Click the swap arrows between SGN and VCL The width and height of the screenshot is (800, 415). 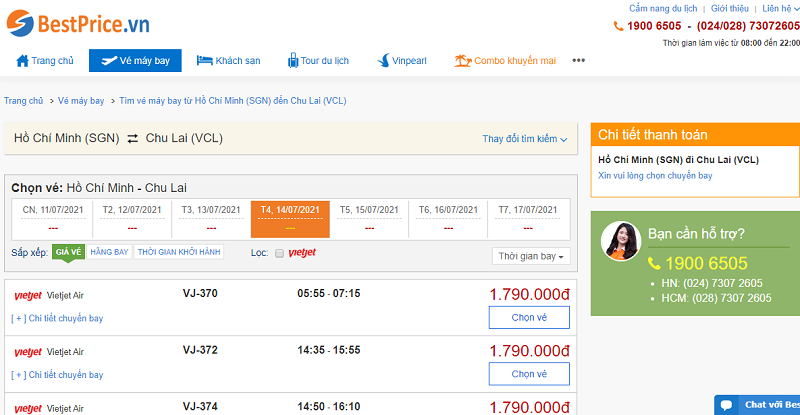tap(133, 138)
